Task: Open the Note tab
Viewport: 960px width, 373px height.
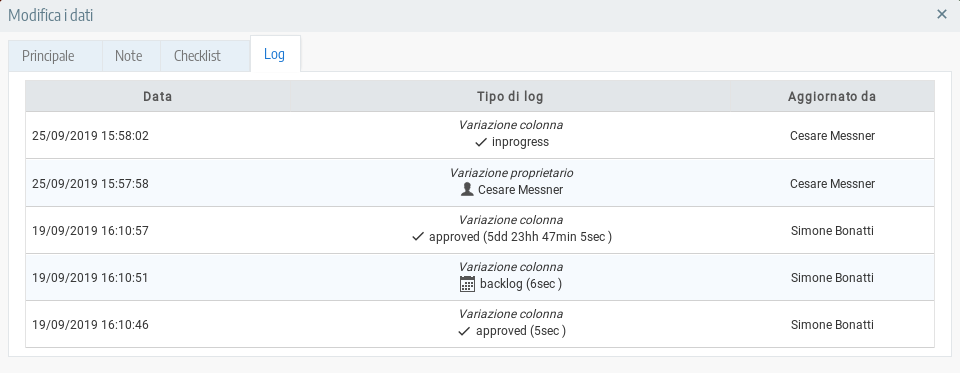Action: point(129,56)
